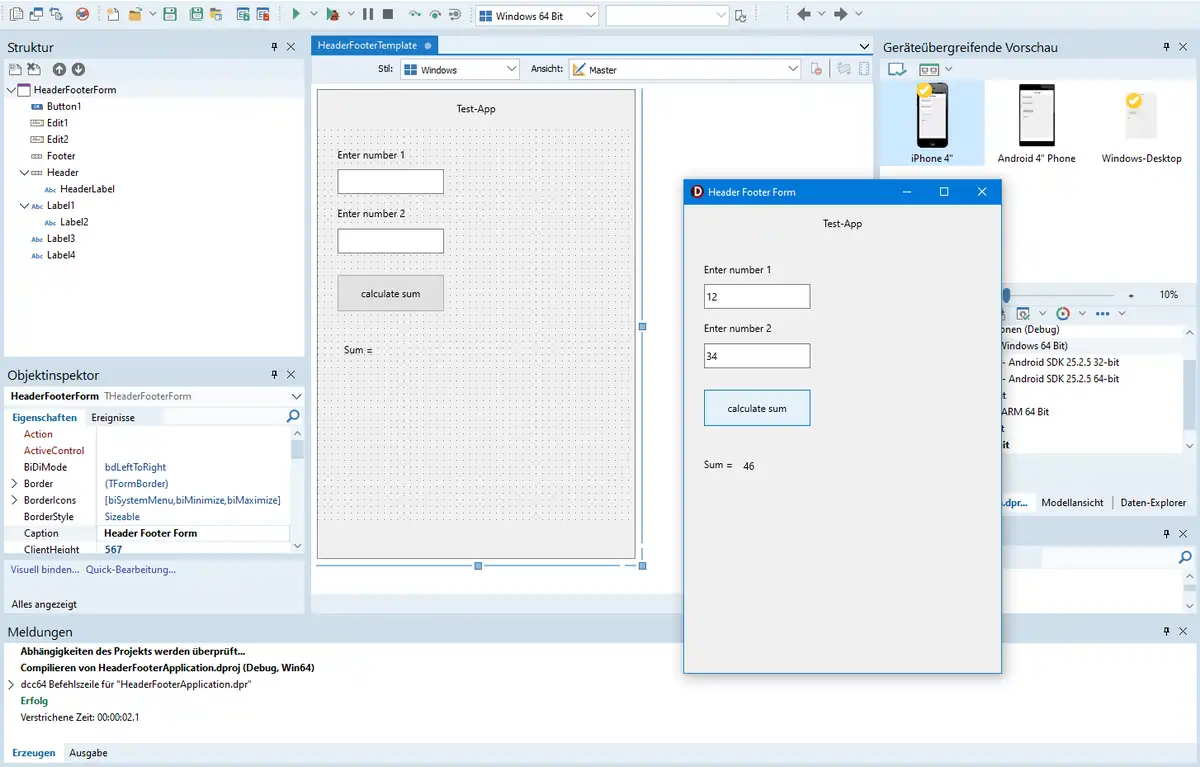Viewport: 1200px width, 767px height.
Task: Click the Run Until Return debug icon
Action: click(x=455, y=15)
